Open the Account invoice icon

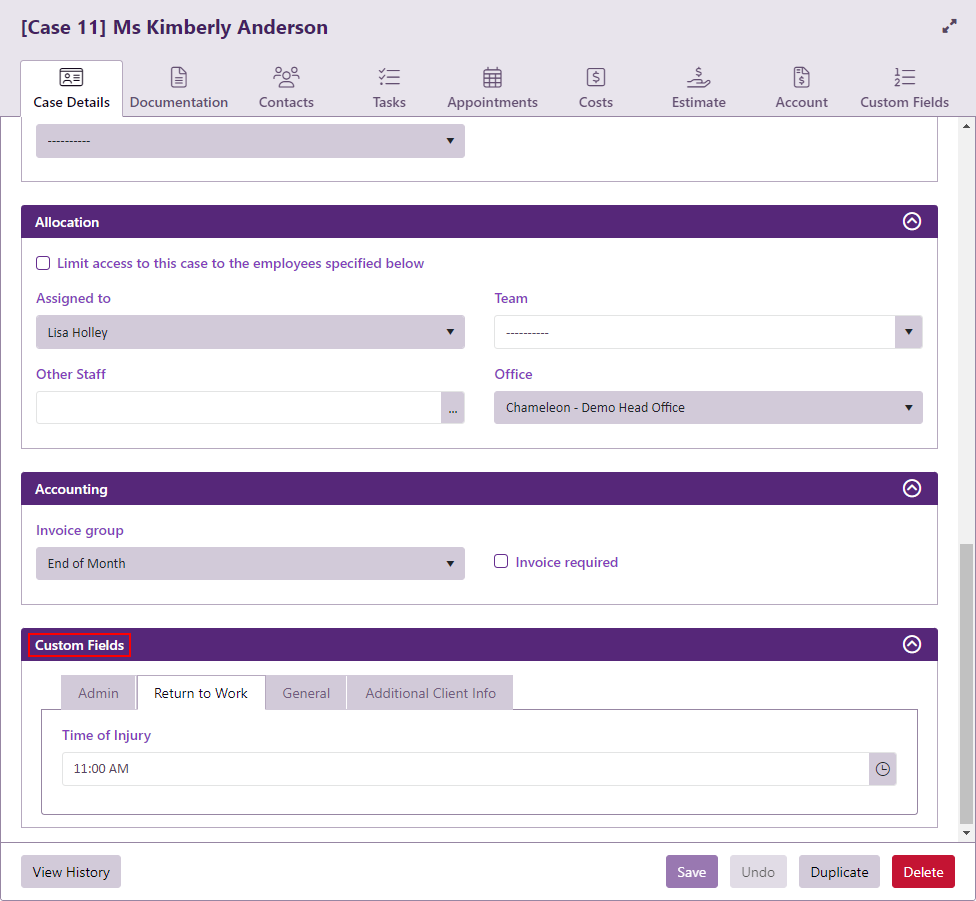pyautogui.click(x=801, y=78)
